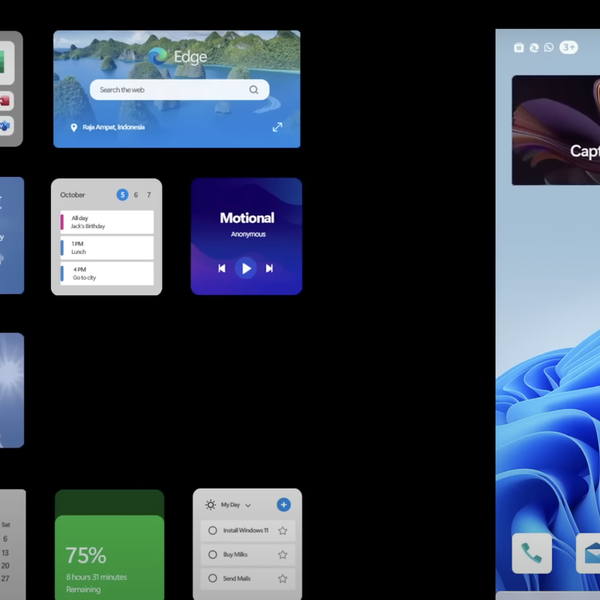Open the 1 PM Lunch event
The width and height of the screenshot is (600, 600).
[107, 248]
